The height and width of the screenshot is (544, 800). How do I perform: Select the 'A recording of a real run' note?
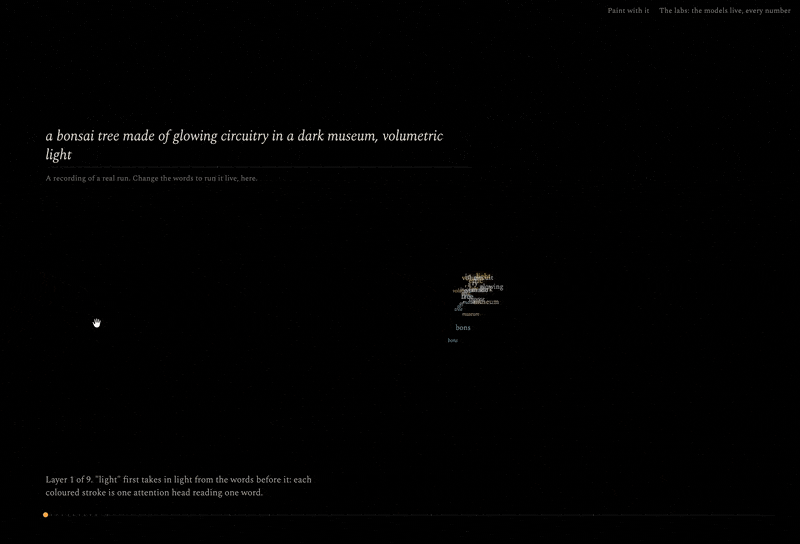[x=151, y=178]
